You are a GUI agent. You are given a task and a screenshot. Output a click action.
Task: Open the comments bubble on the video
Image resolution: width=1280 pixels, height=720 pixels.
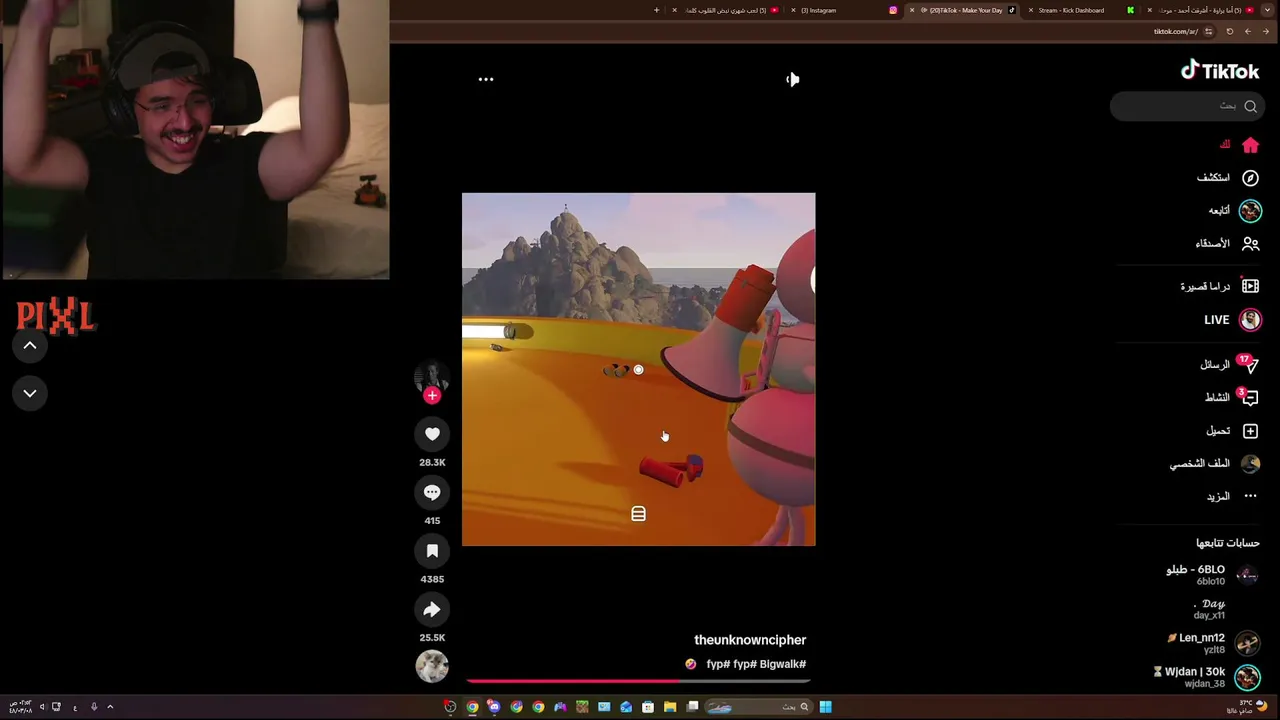coord(432,492)
